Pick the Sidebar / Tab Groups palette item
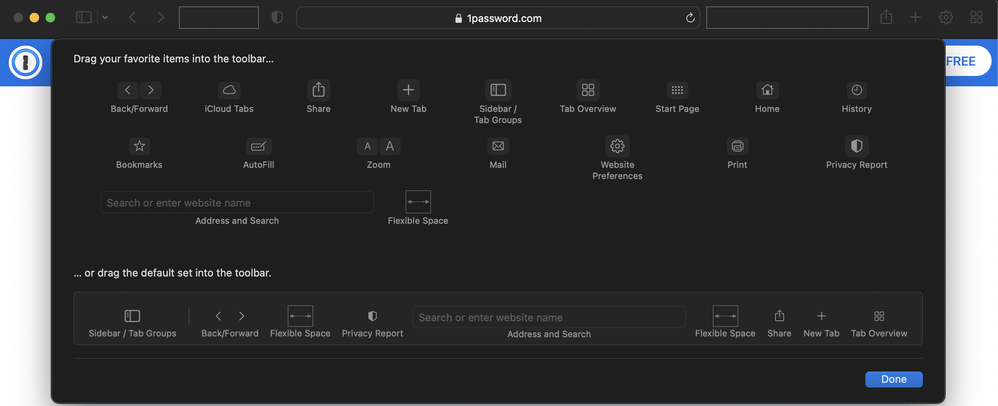998x406 pixels. click(x=498, y=90)
